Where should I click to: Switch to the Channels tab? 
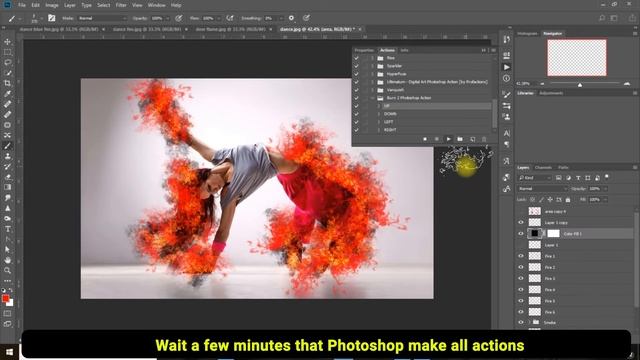543,167
